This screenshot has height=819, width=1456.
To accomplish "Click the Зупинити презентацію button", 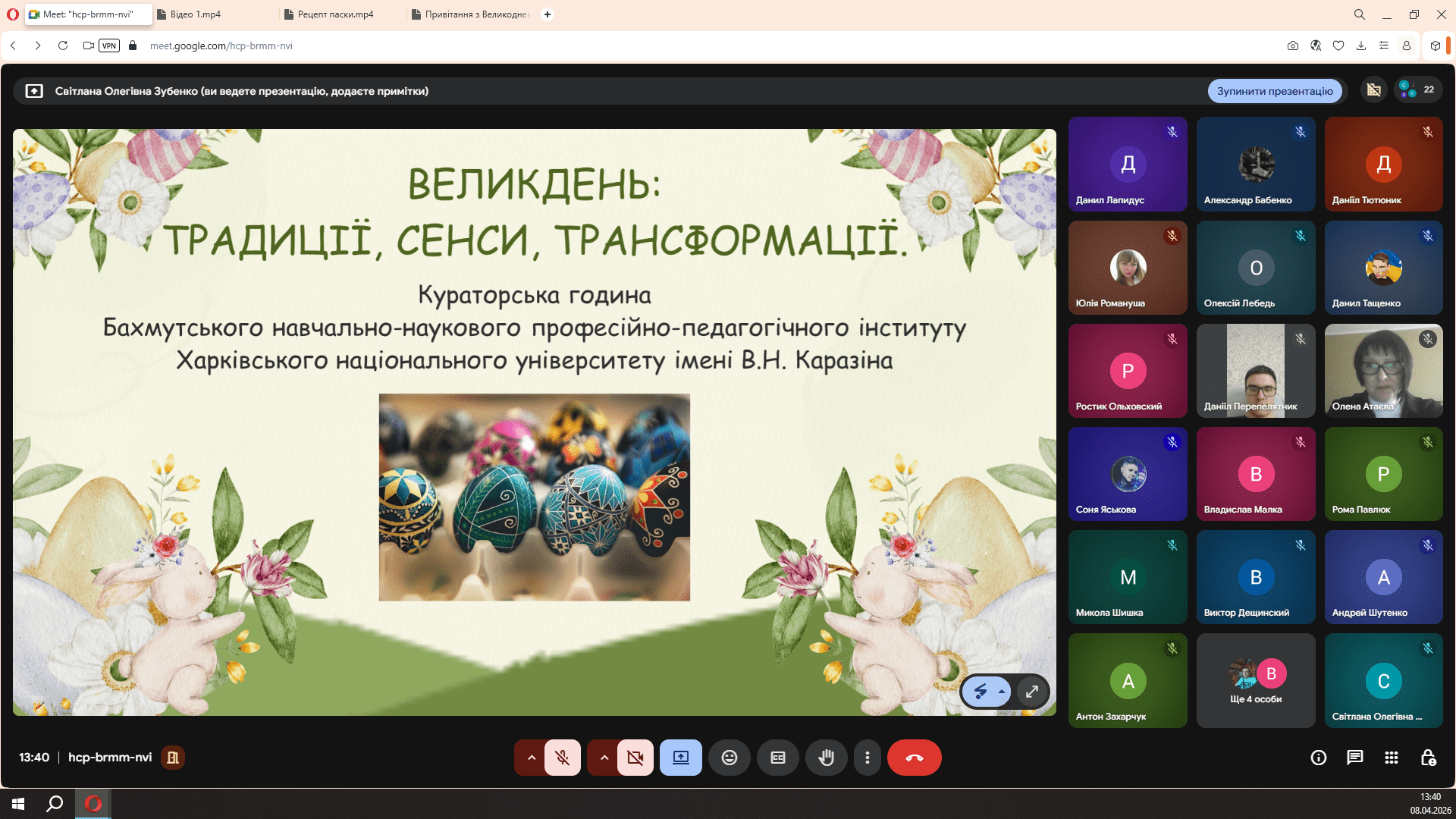I will pyautogui.click(x=1274, y=91).
